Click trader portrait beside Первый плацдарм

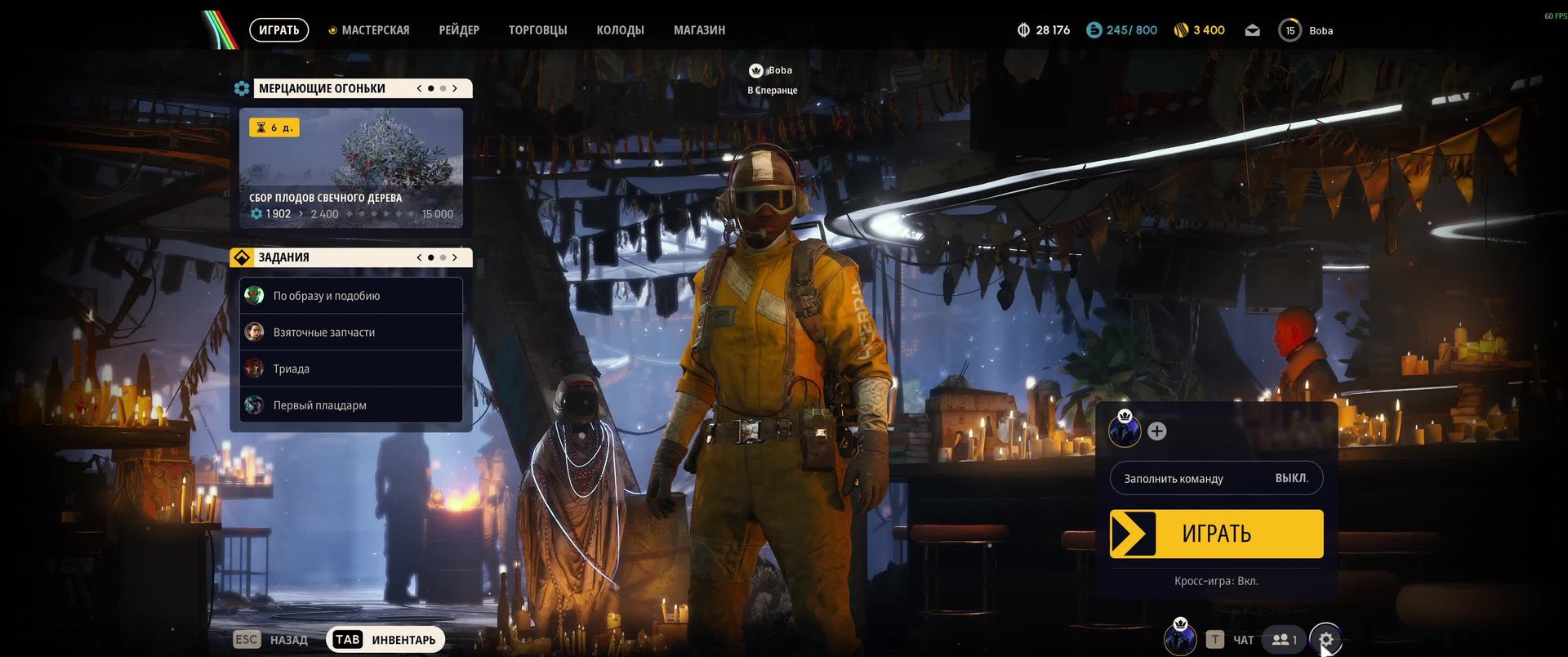point(255,404)
